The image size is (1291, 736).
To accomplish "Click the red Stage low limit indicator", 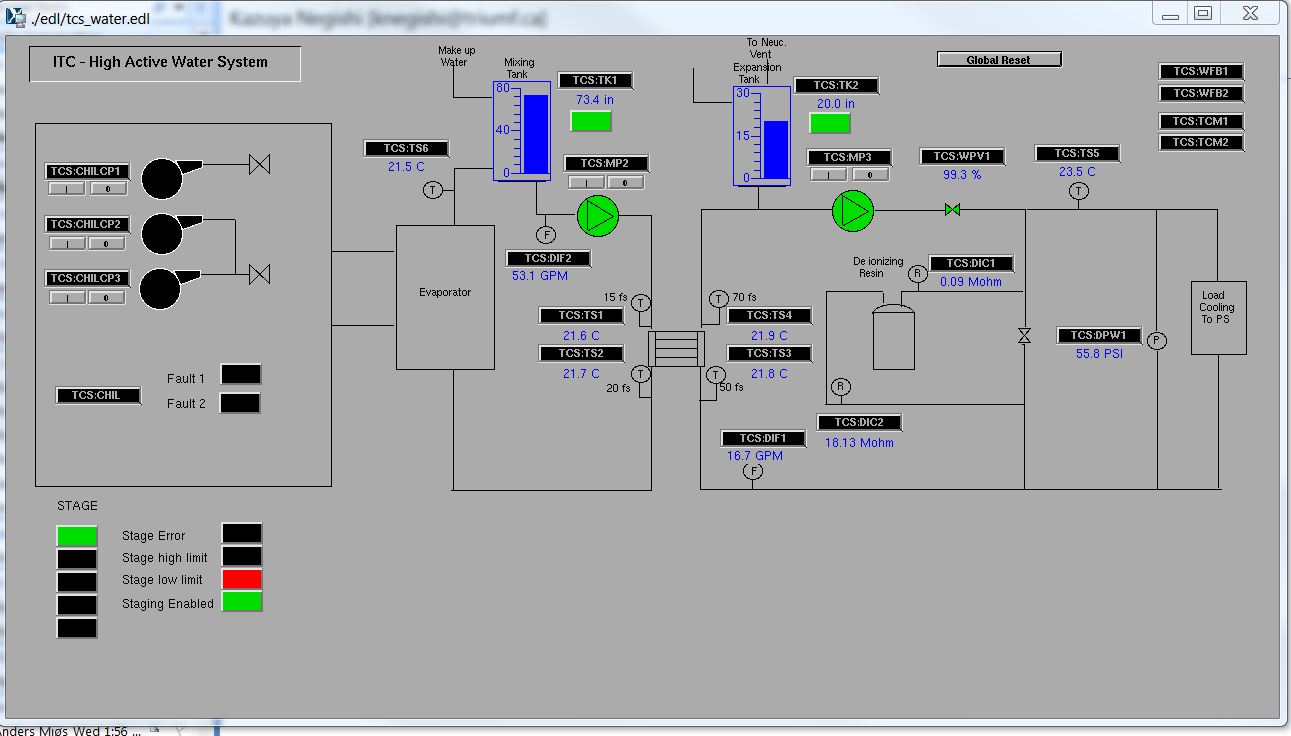I will [241, 579].
